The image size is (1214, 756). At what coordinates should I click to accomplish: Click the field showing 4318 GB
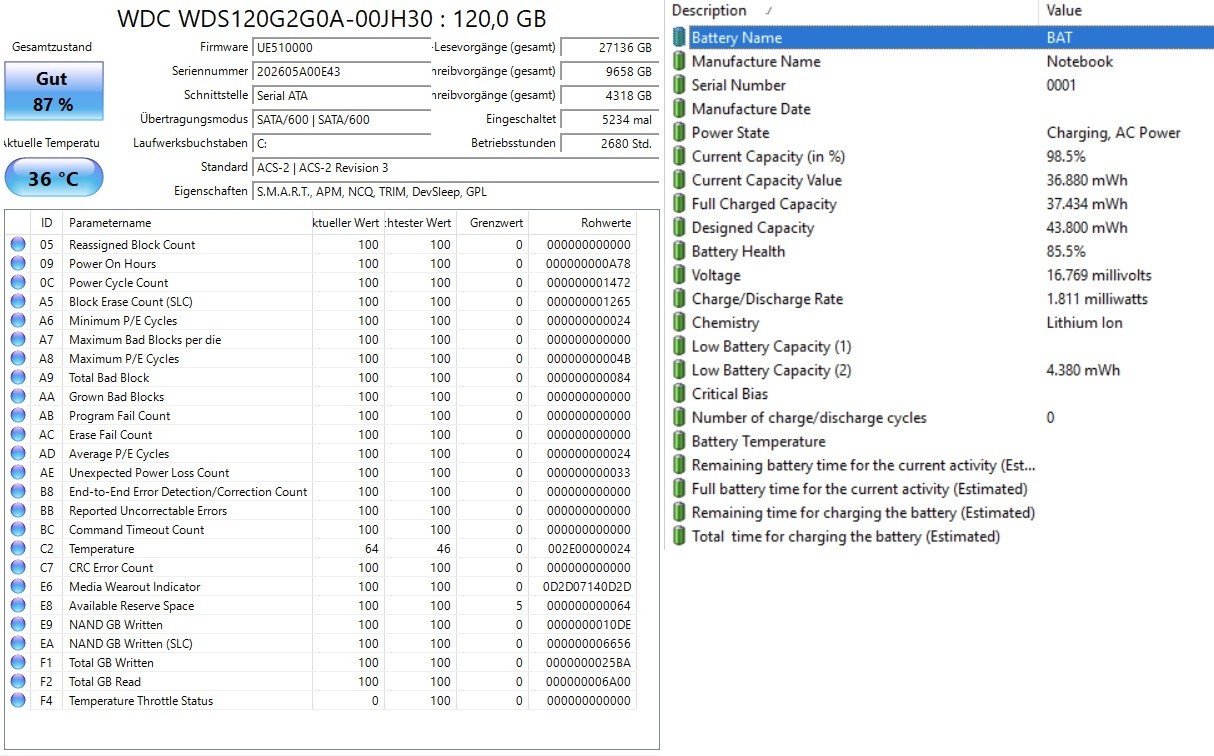tap(609, 96)
